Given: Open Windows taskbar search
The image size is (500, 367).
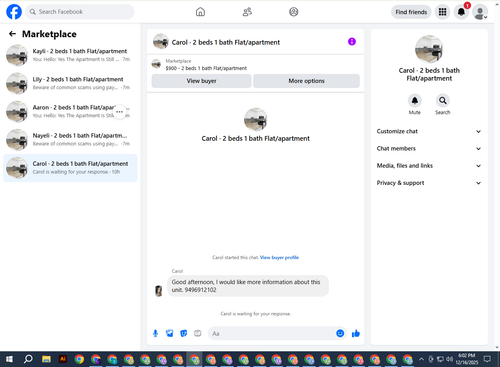Looking at the screenshot, I should (28, 359).
